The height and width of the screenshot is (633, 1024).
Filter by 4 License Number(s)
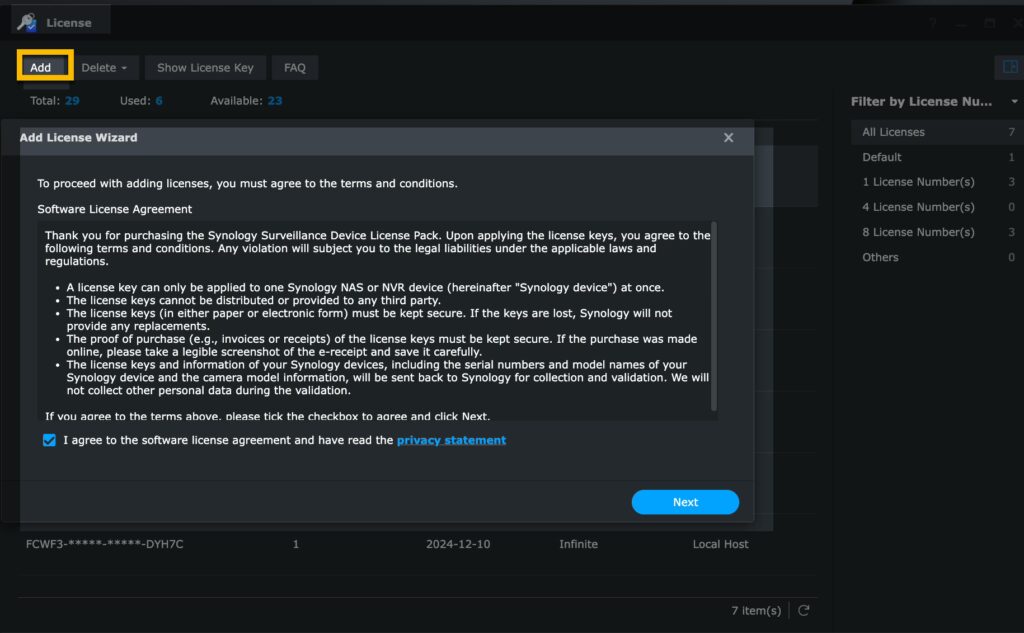tap(937, 206)
